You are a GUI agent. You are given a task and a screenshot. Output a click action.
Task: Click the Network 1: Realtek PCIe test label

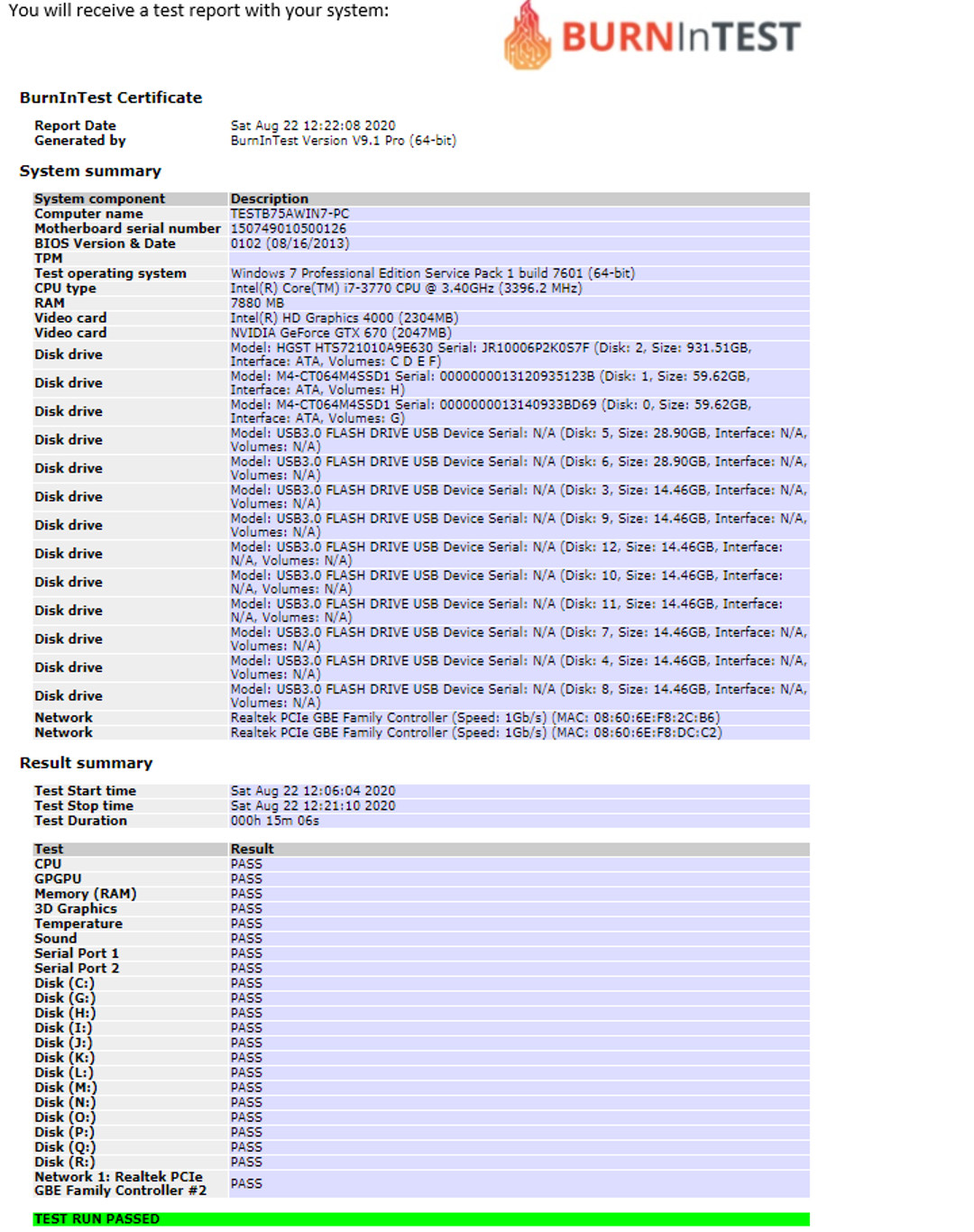(x=121, y=1183)
